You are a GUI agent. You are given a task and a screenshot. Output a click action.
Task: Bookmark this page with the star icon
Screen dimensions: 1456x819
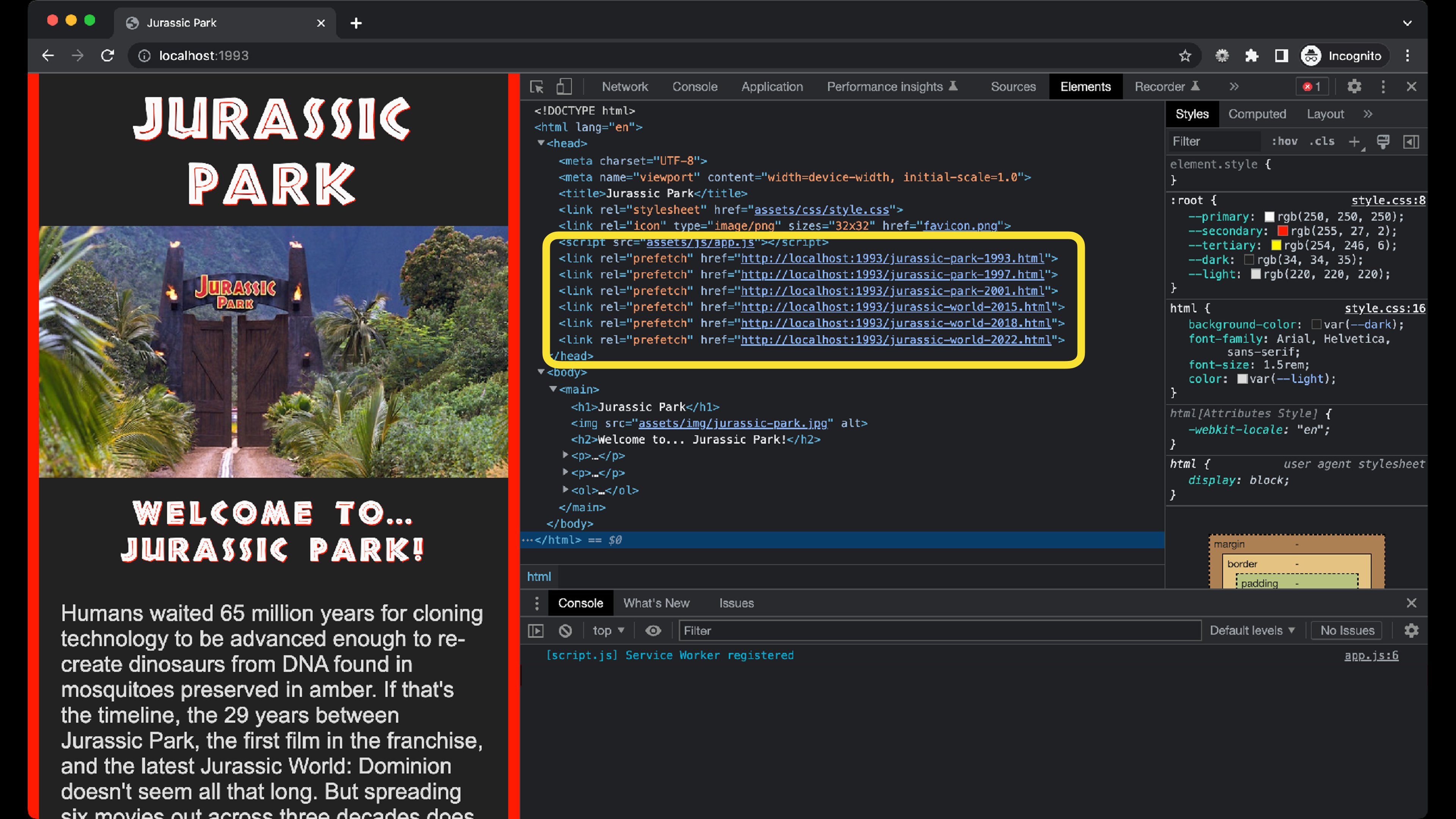click(x=1185, y=55)
